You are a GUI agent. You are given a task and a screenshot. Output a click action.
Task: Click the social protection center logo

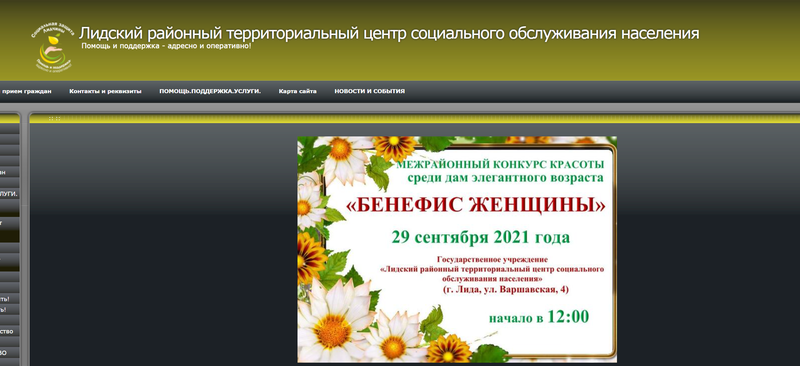tap(53, 46)
